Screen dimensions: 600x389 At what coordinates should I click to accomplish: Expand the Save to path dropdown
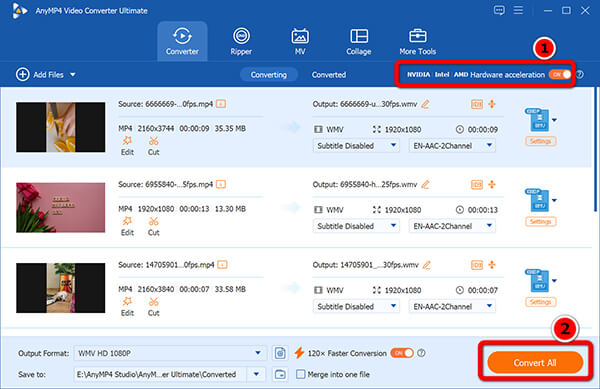[x=256, y=374]
